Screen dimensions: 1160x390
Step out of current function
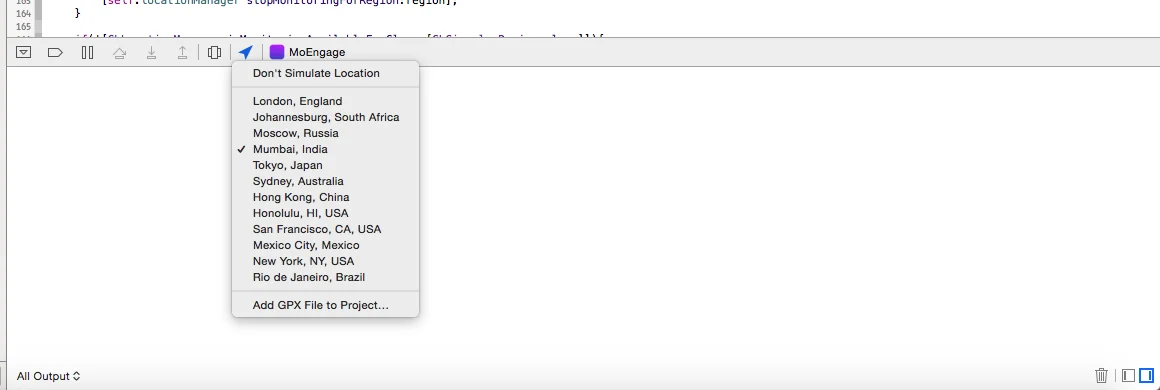[182, 53]
